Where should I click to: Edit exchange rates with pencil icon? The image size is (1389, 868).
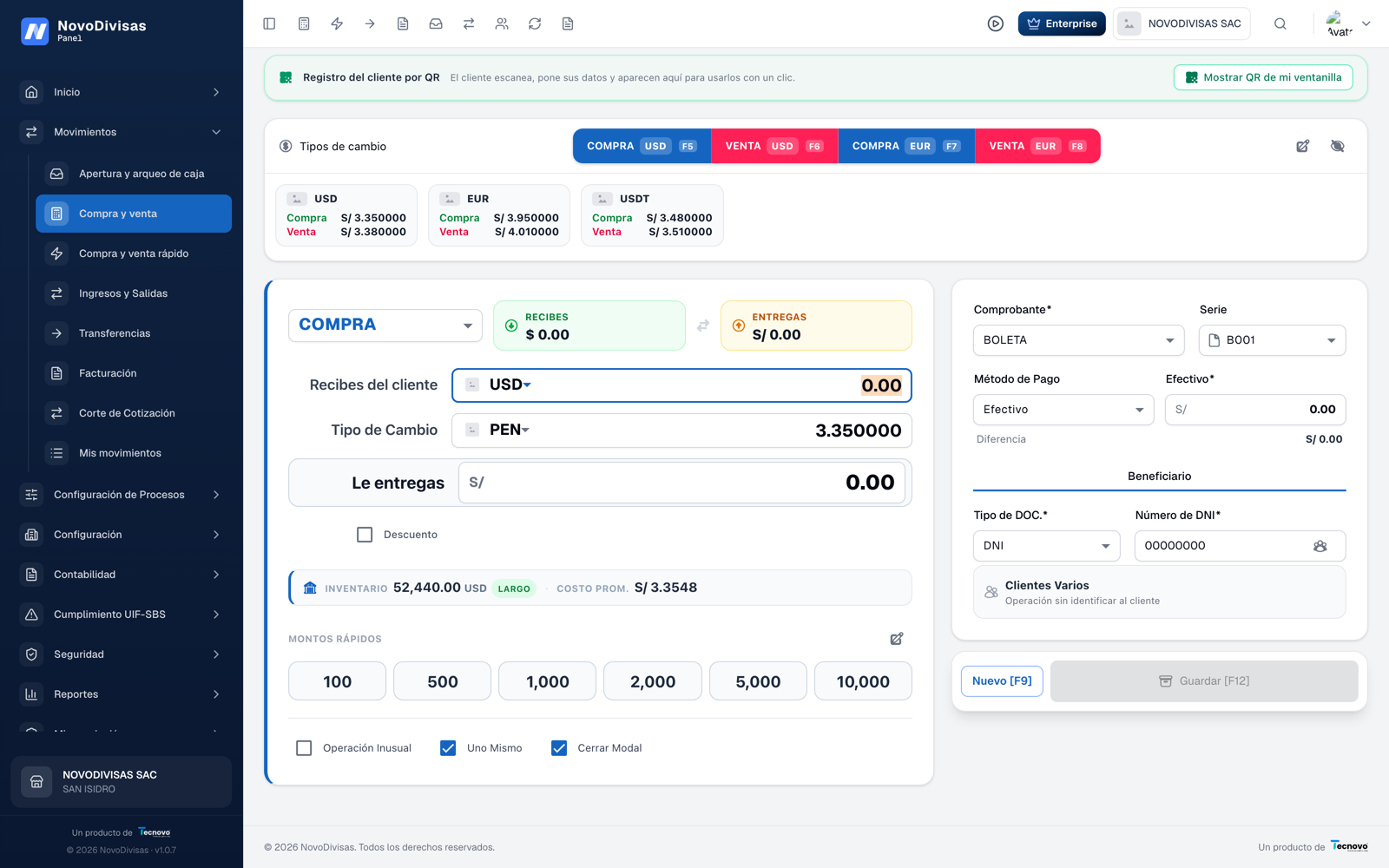click(x=1303, y=146)
